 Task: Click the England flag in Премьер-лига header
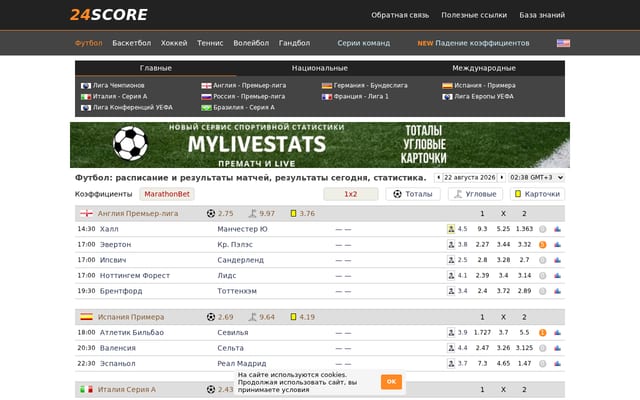[x=86, y=213]
